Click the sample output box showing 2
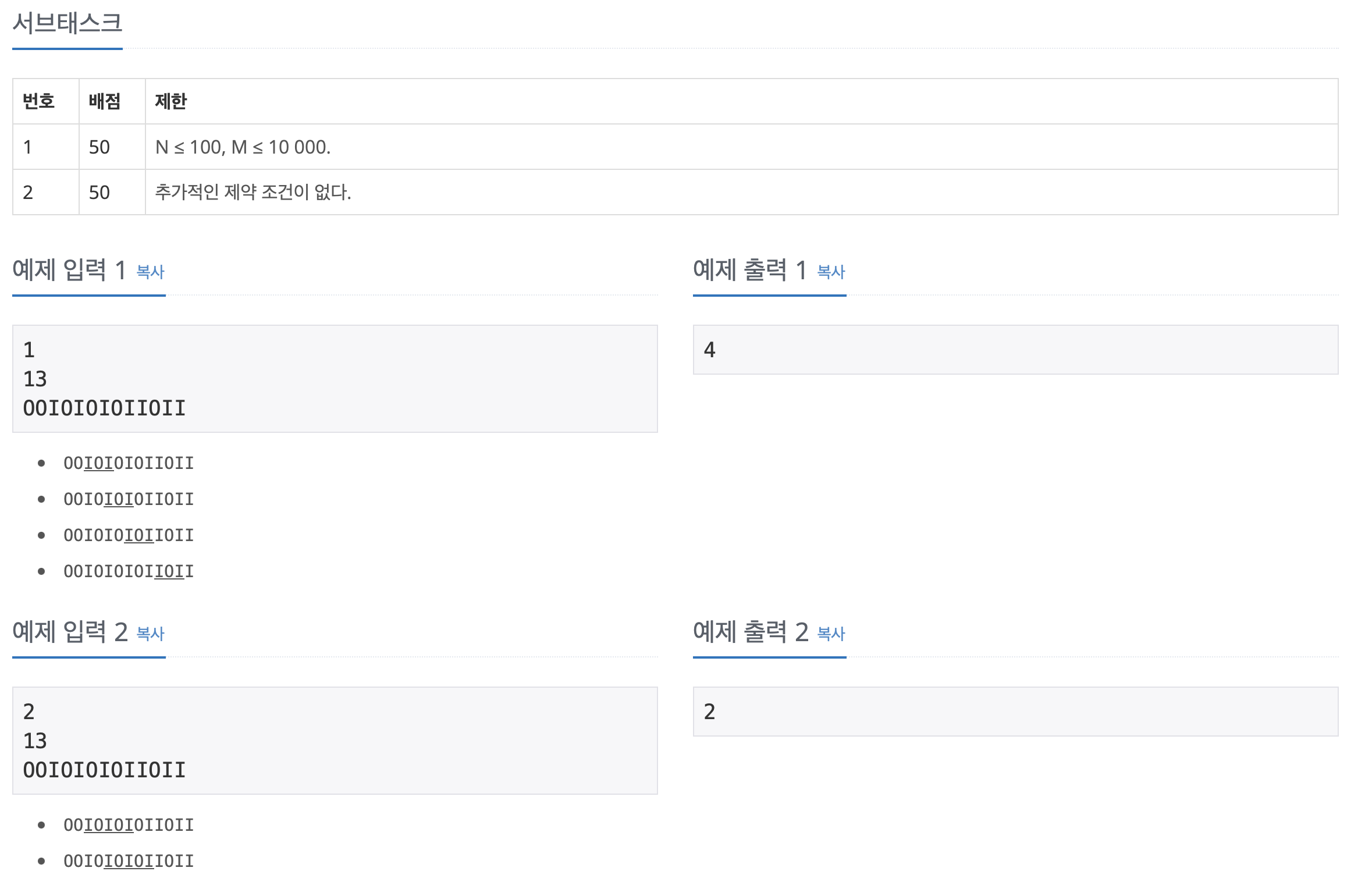 click(x=1015, y=711)
